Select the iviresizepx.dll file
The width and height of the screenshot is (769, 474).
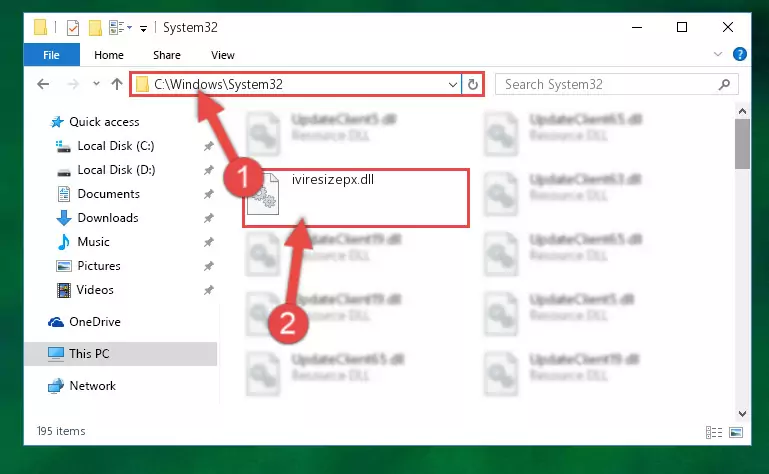356,198
